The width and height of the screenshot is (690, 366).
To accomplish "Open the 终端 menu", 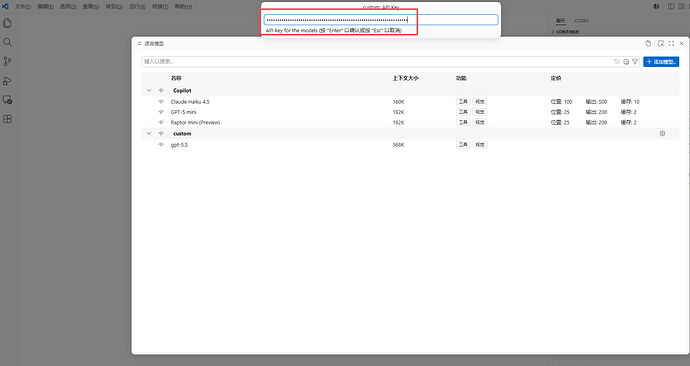I will pos(160,7).
